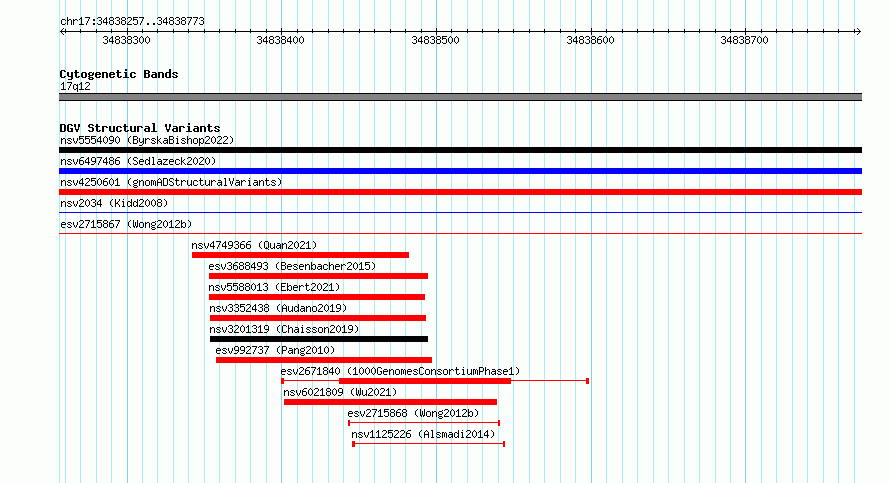This screenshot has width=890, height=483.
Task: Select the red nsv3352438 variant bar
Action: coord(318,318)
